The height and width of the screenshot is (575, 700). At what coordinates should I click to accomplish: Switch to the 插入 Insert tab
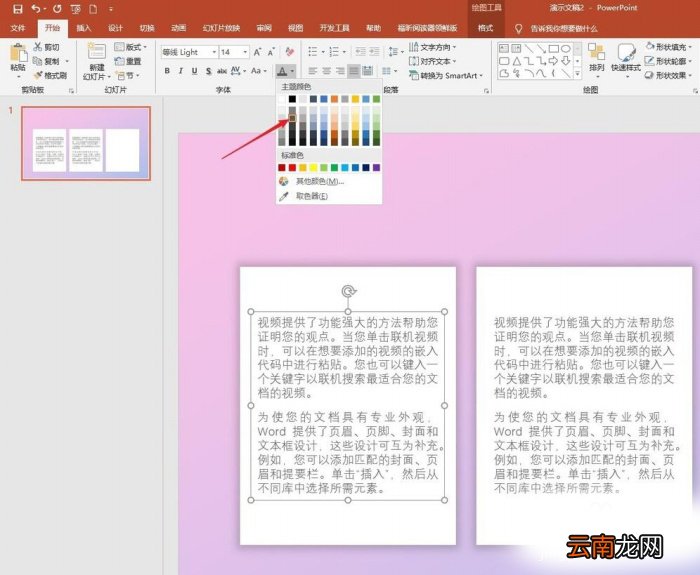83,28
